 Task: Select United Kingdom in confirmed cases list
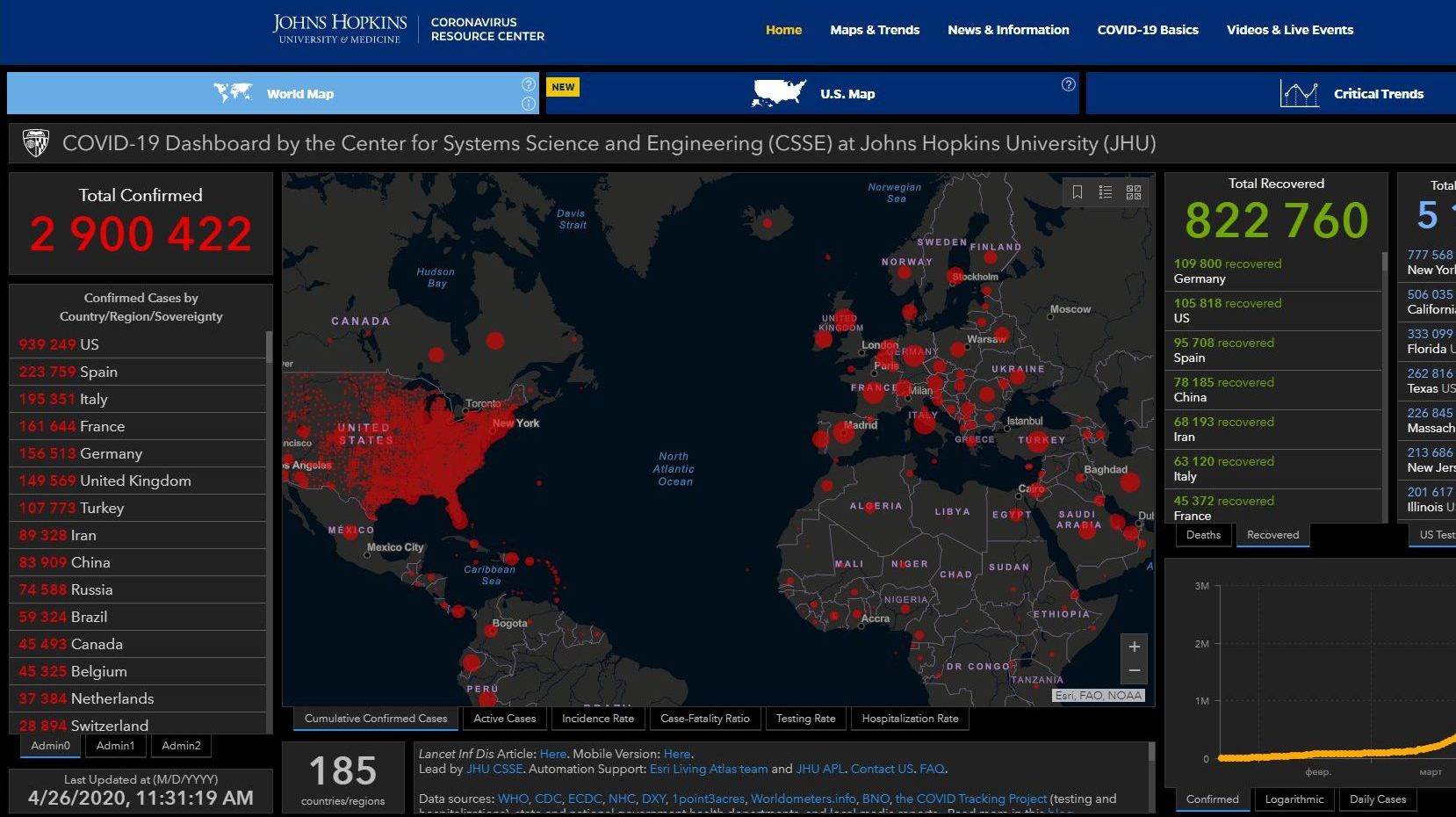pos(137,481)
